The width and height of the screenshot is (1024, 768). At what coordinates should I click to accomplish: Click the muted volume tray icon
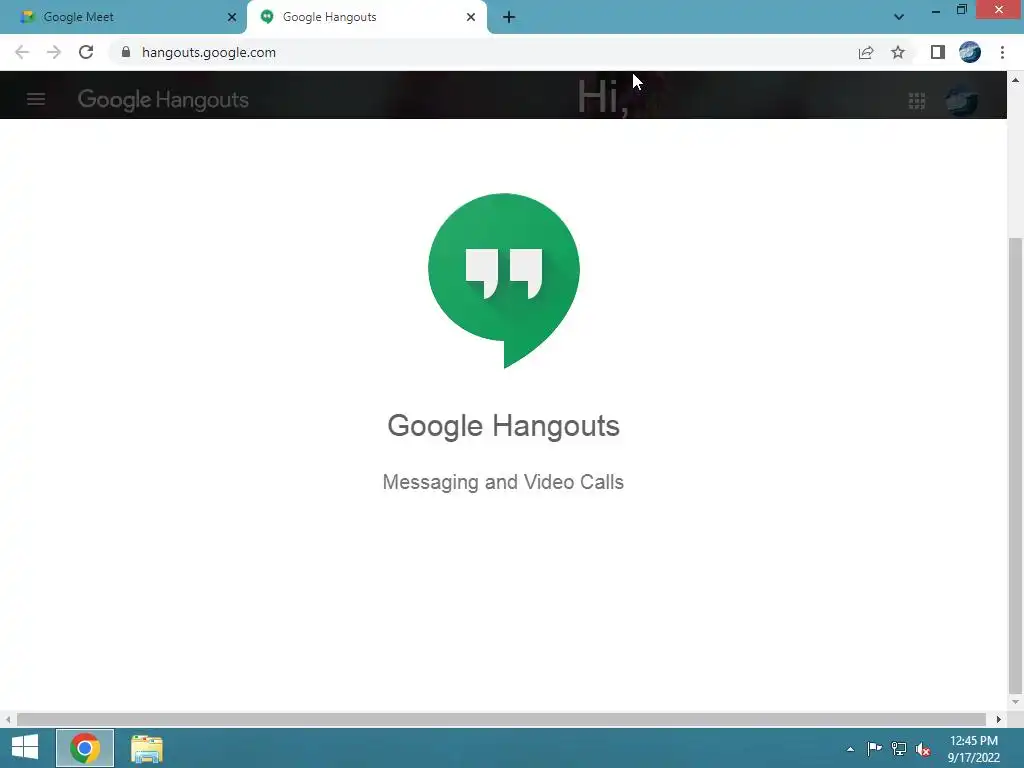point(923,750)
